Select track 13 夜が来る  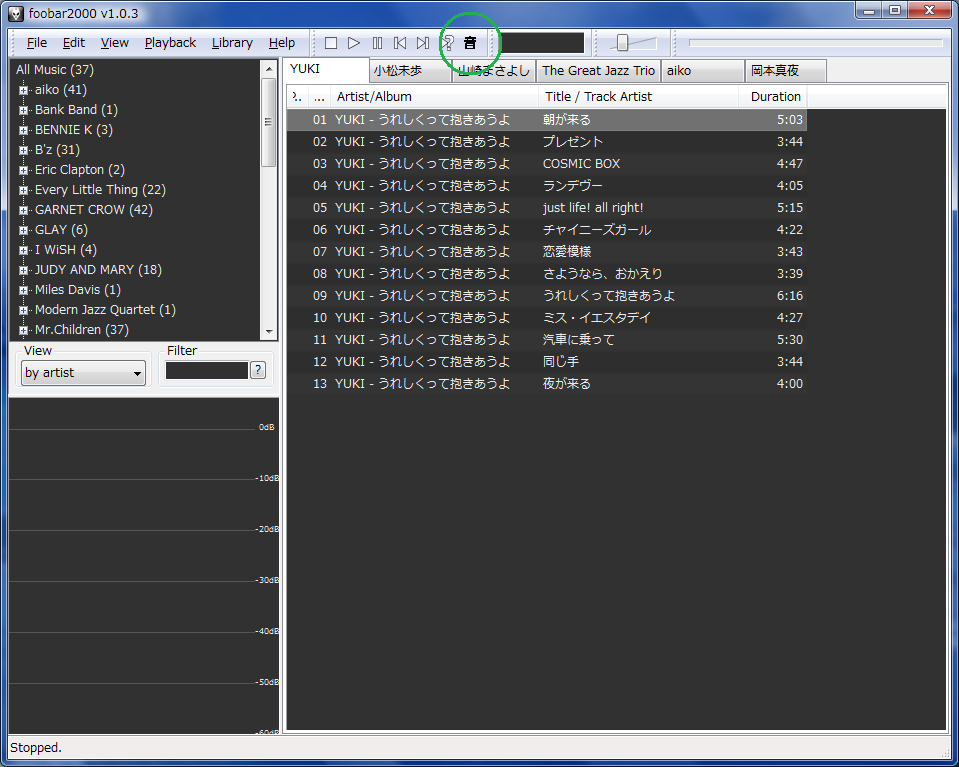pos(547,384)
